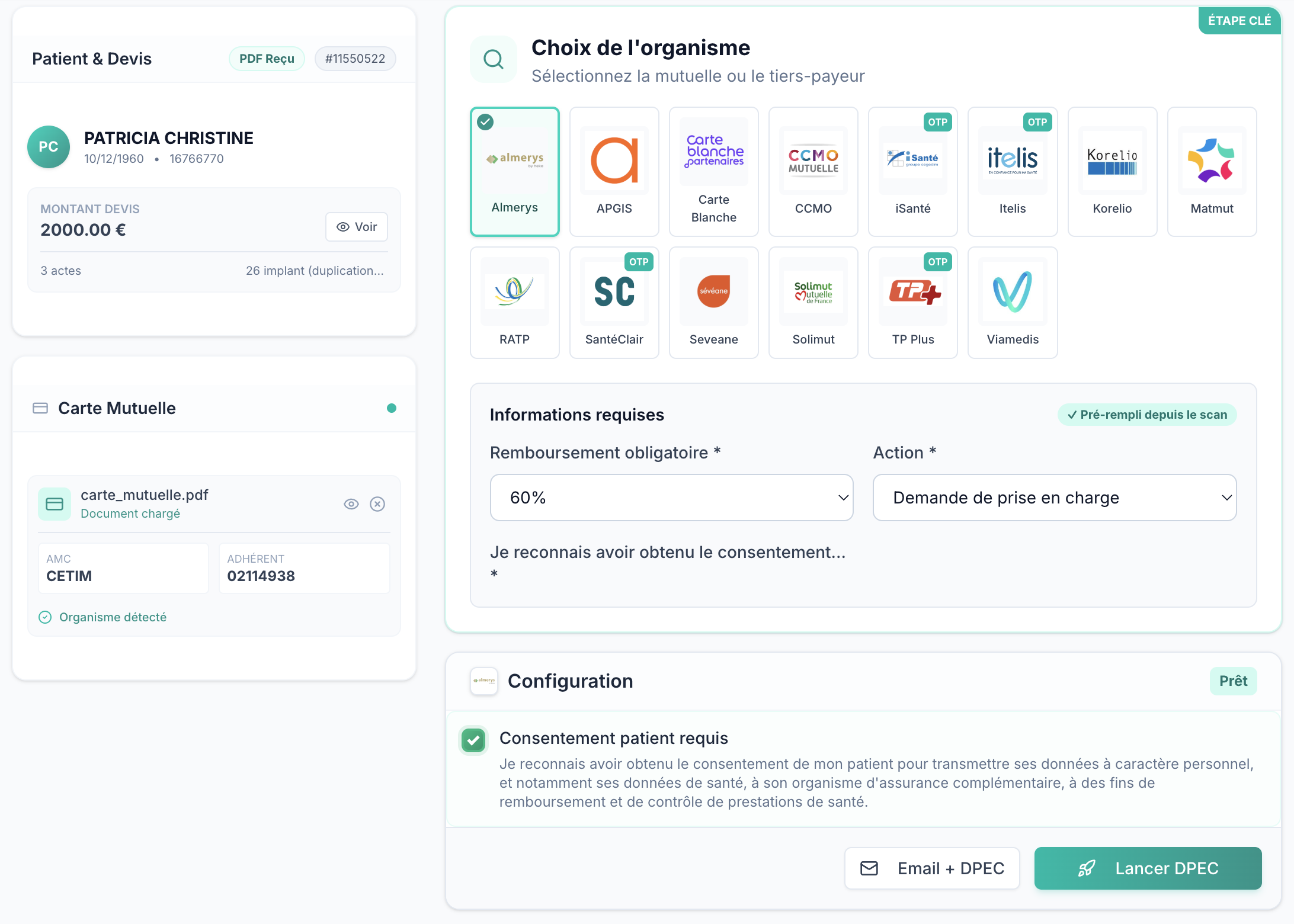Click the 3 actes text
The width and height of the screenshot is (1294, 924).
coord(60,271)
